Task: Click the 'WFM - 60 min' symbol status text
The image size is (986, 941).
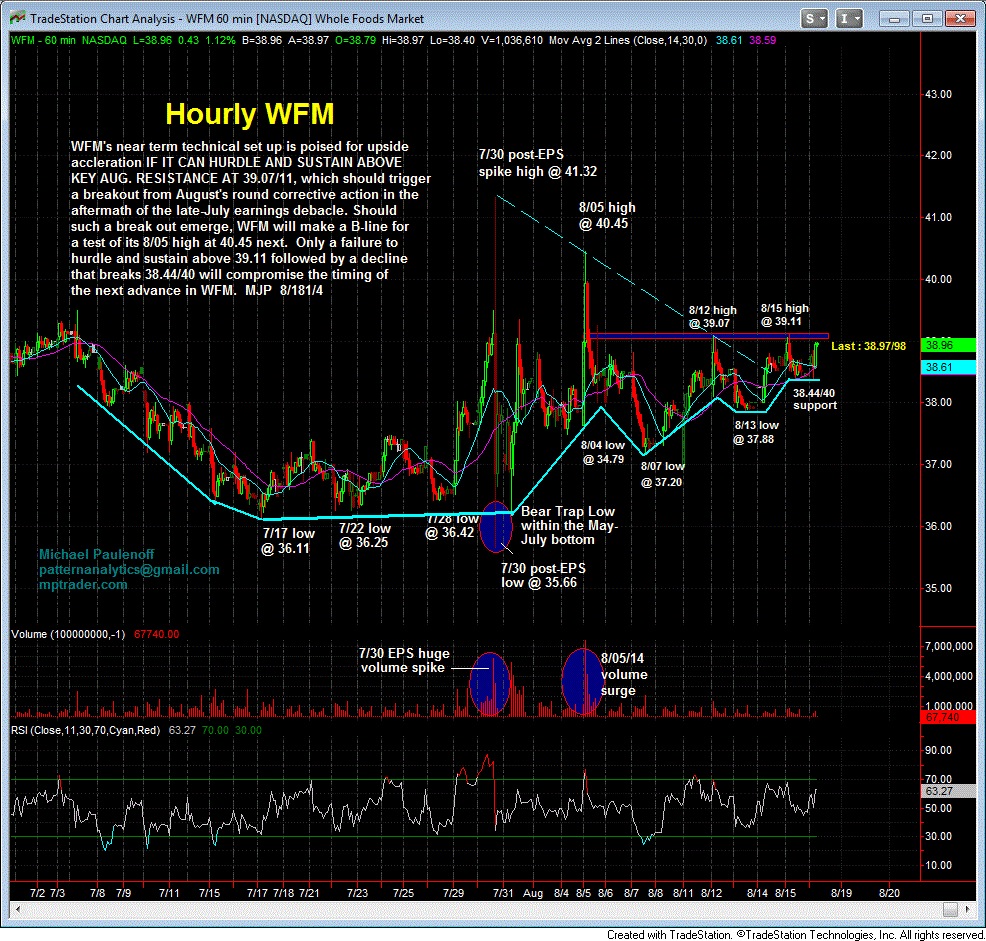Action: click(43, 40)
